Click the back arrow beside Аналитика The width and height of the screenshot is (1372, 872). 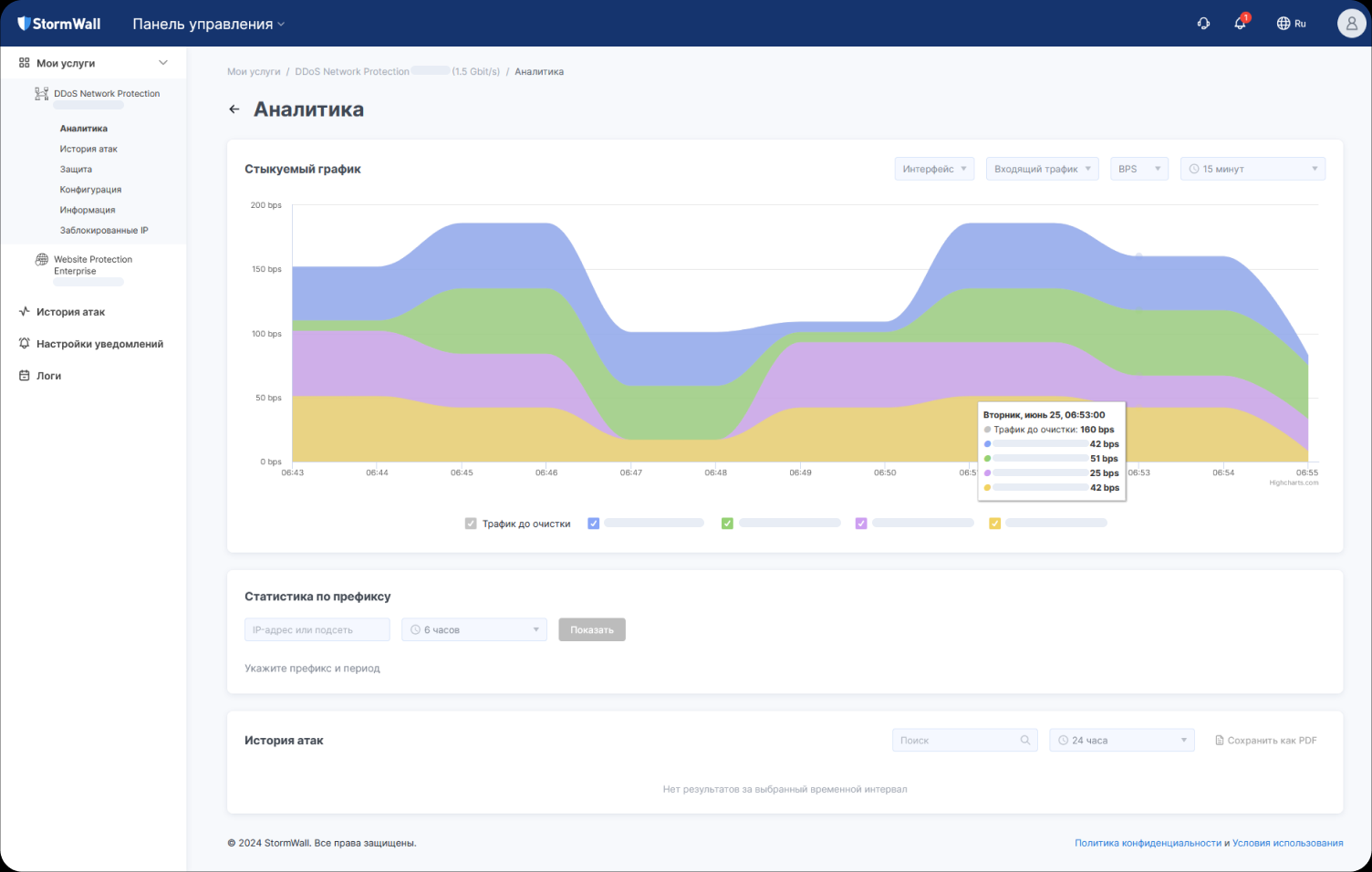tap(234, 109)
